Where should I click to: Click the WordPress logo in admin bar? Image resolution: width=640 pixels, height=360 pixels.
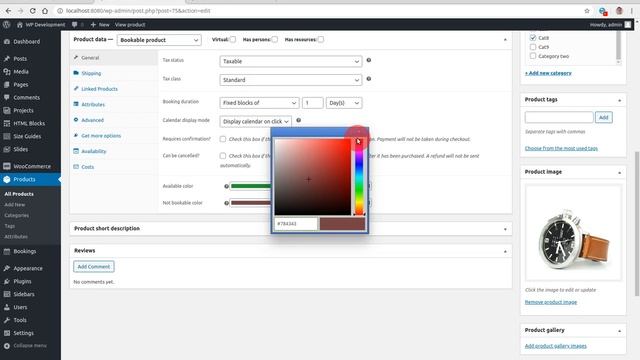pos(6,24)
